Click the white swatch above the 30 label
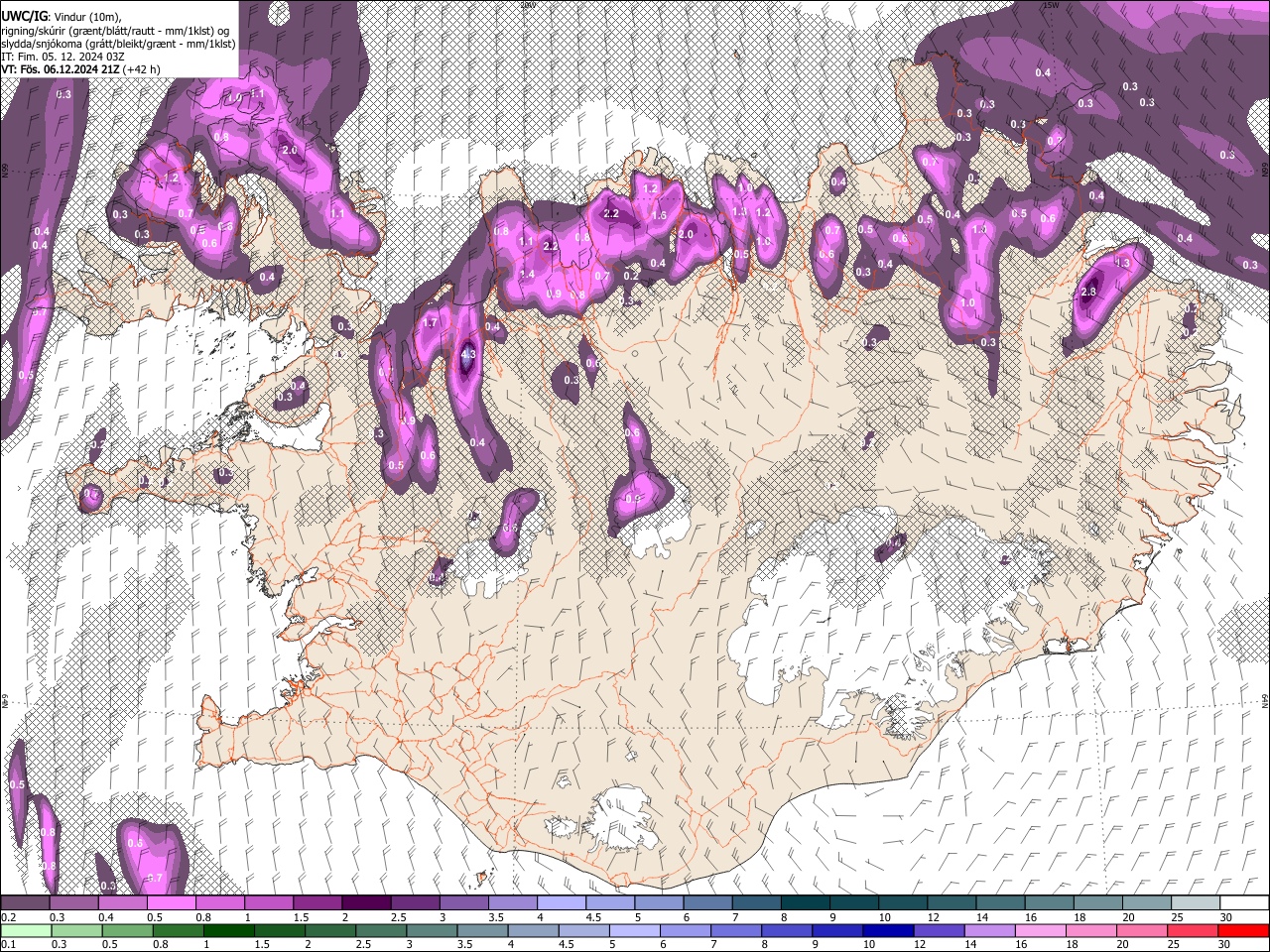 tap(1245, 903)
